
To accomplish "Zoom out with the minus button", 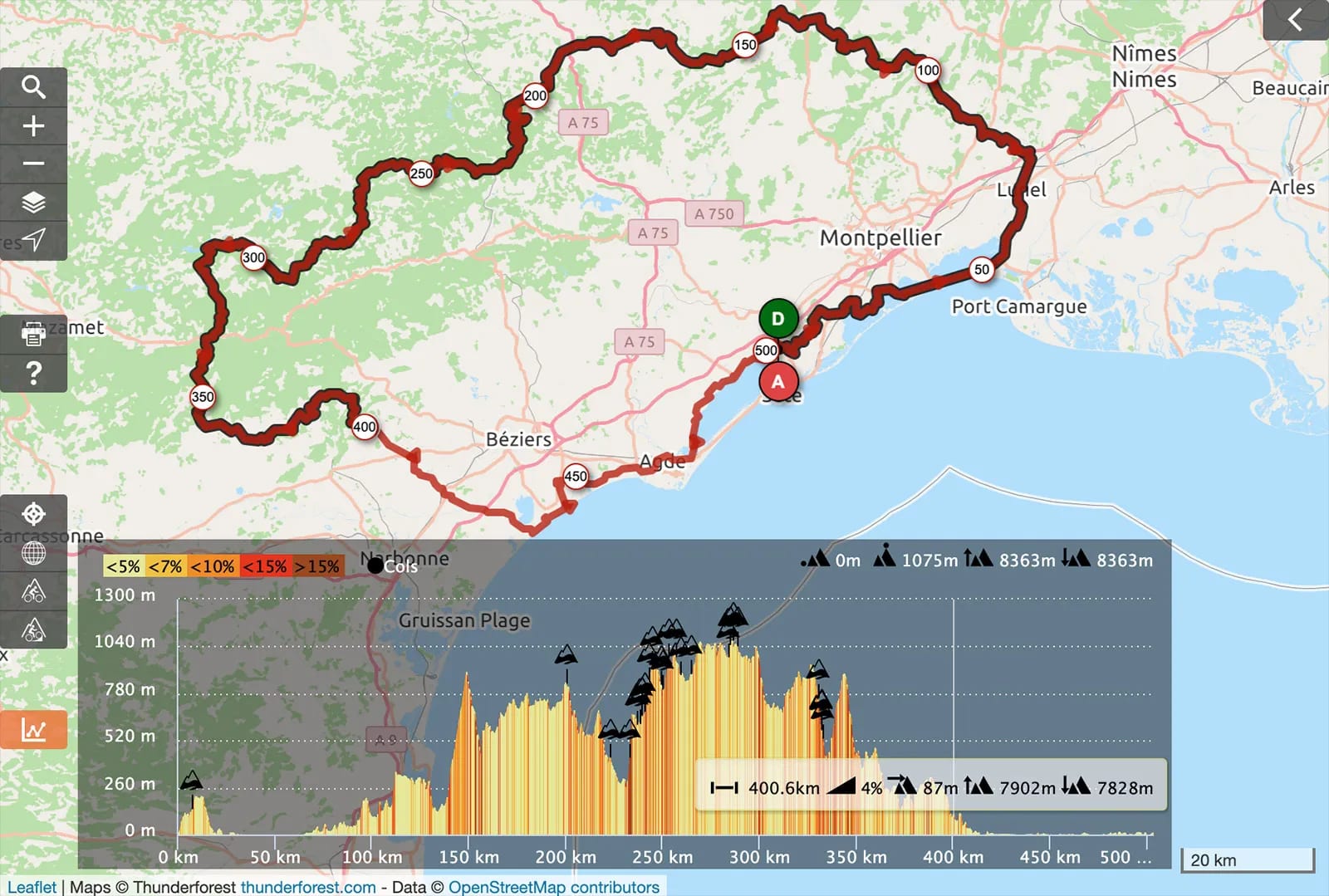I will coord(33,164).
